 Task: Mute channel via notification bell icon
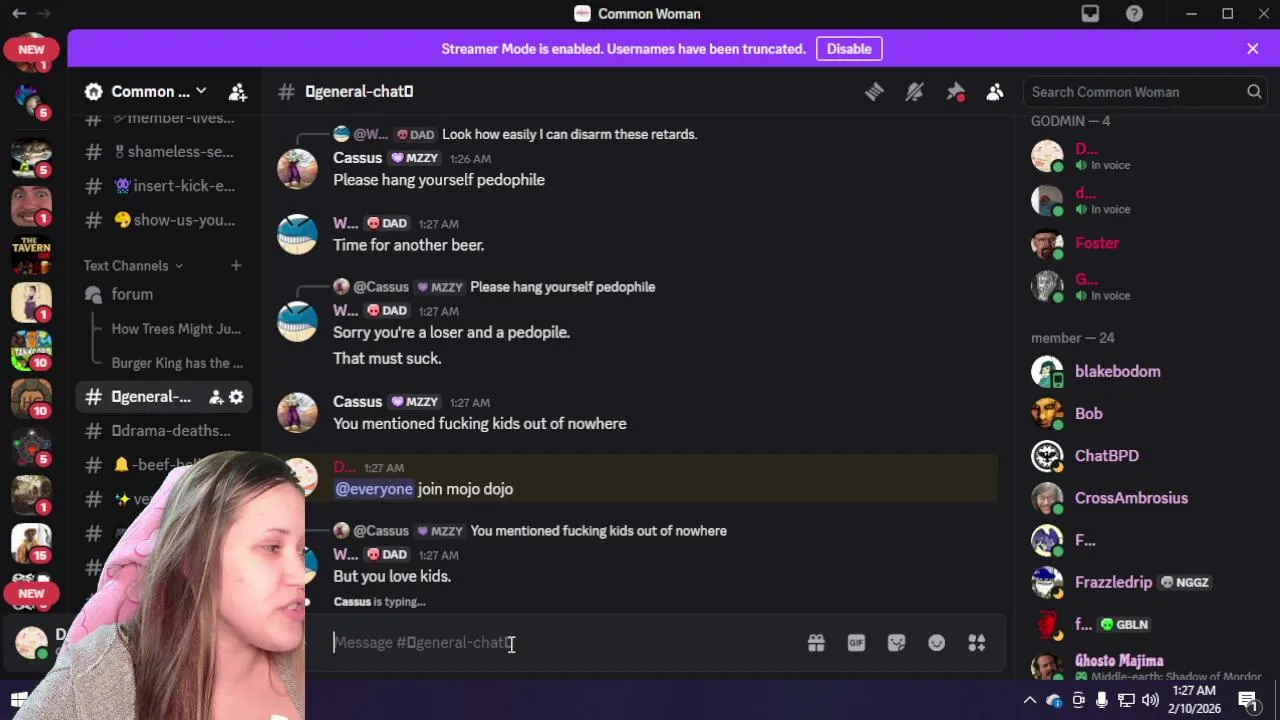click(x=914, y=92)
